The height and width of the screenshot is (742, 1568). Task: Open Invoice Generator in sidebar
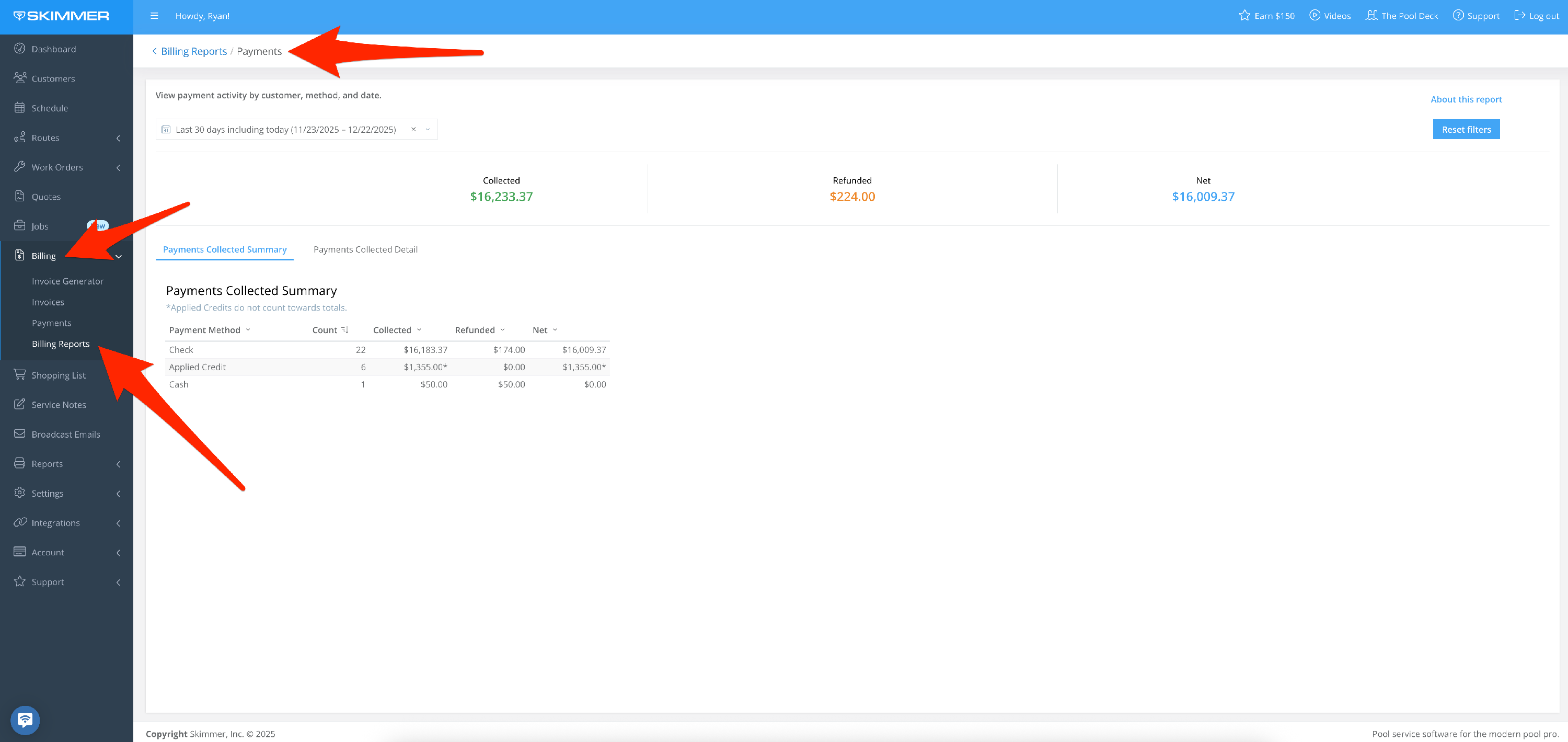(67, 281)
